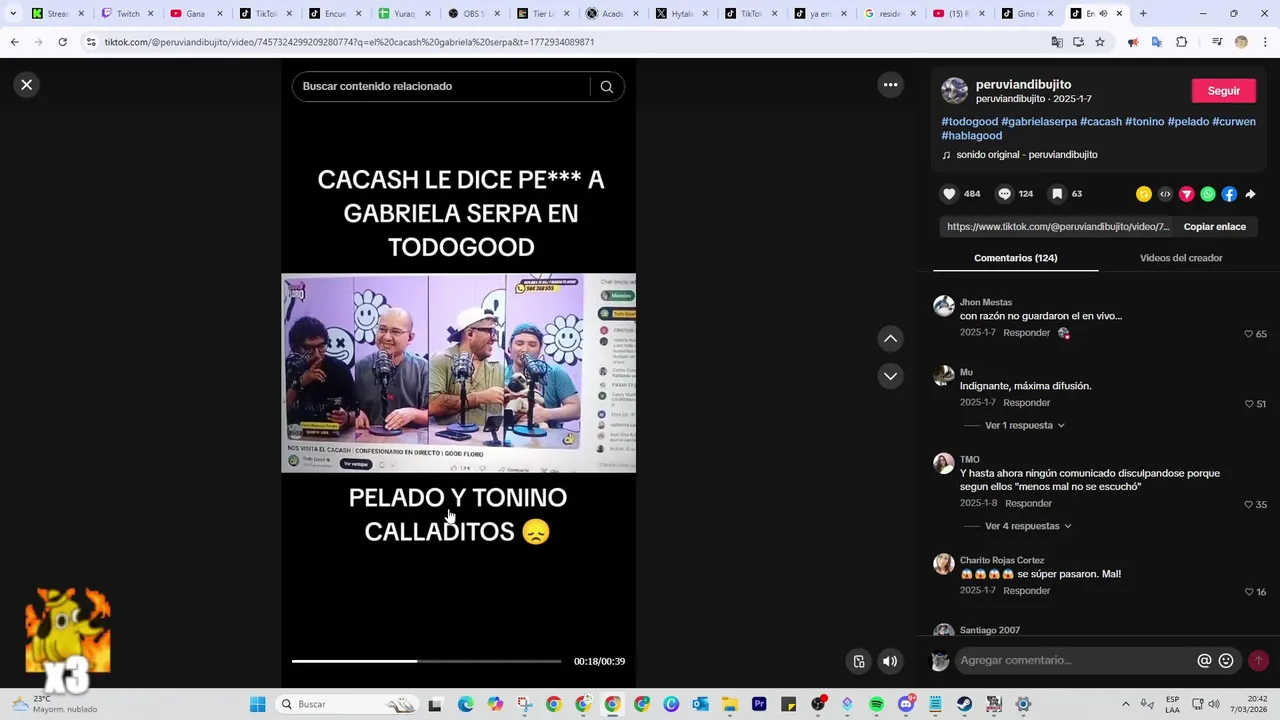Click the search magnifier icon in TikTok
Screen dimensions: 1280x720
click(606, 86)
